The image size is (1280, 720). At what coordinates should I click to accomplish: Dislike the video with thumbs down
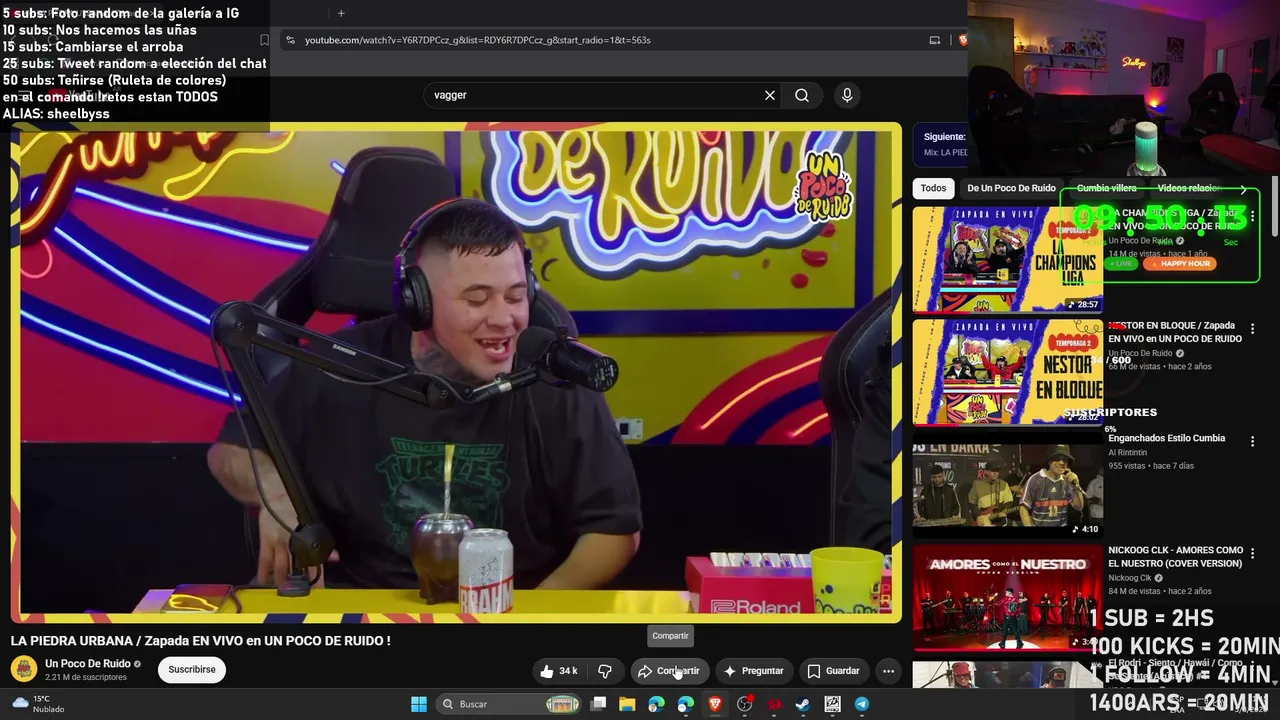(605, 671)
